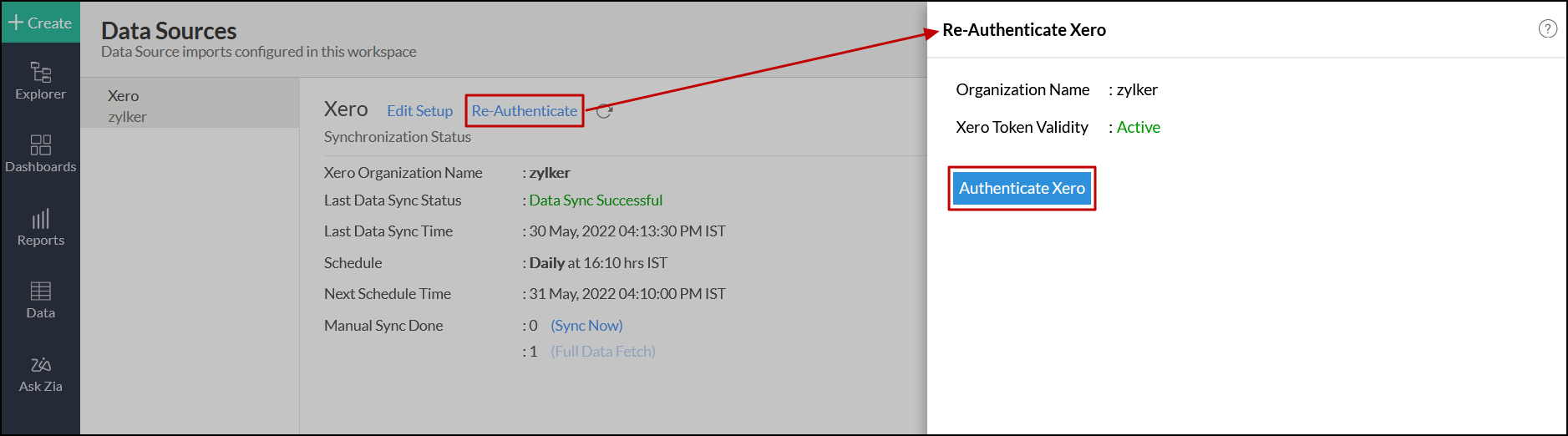Open the help question mark icon
Image resolution: width=1568 pixels, height=436 pixels.
tap(1547, 29)
